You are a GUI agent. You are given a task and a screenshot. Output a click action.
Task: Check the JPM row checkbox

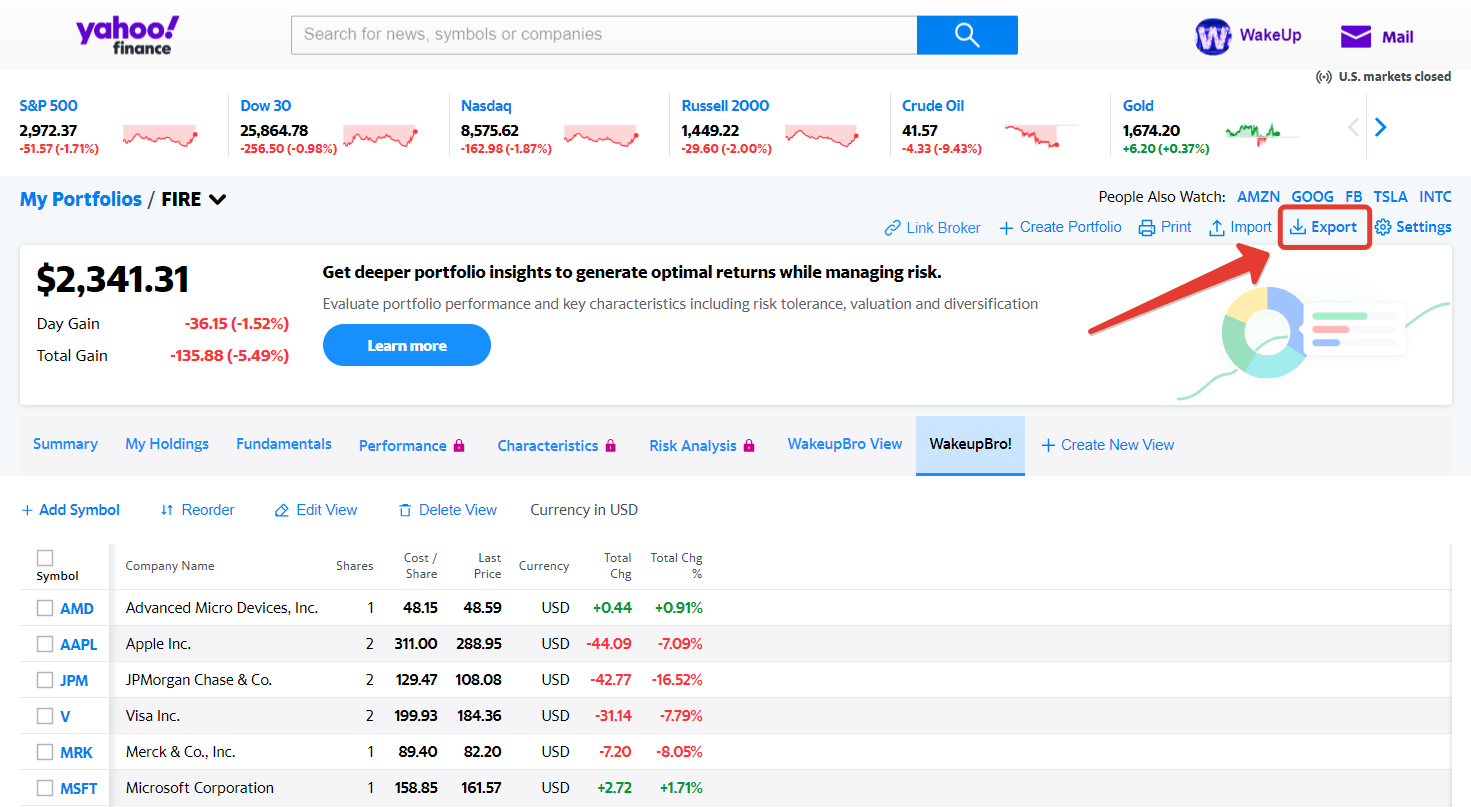[x=45, y=680]
